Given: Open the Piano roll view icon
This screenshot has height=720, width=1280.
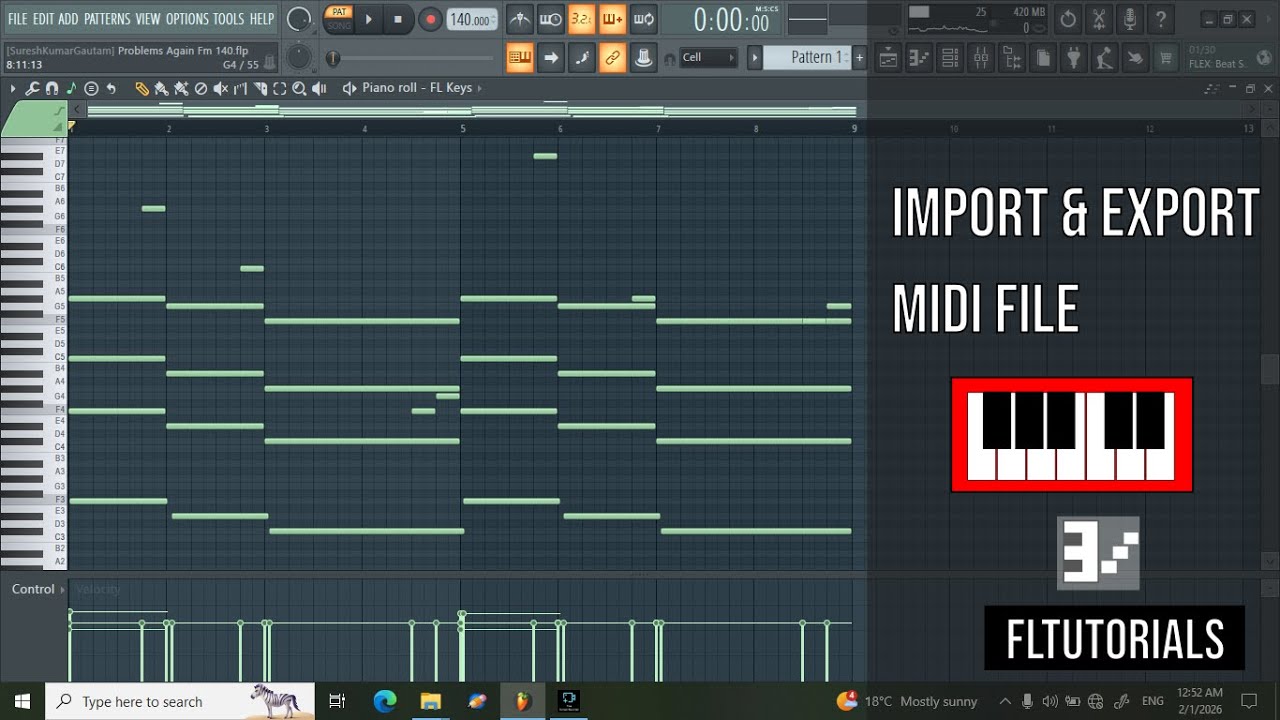Looking at the screenshot, I should click(x=919, y=58).
